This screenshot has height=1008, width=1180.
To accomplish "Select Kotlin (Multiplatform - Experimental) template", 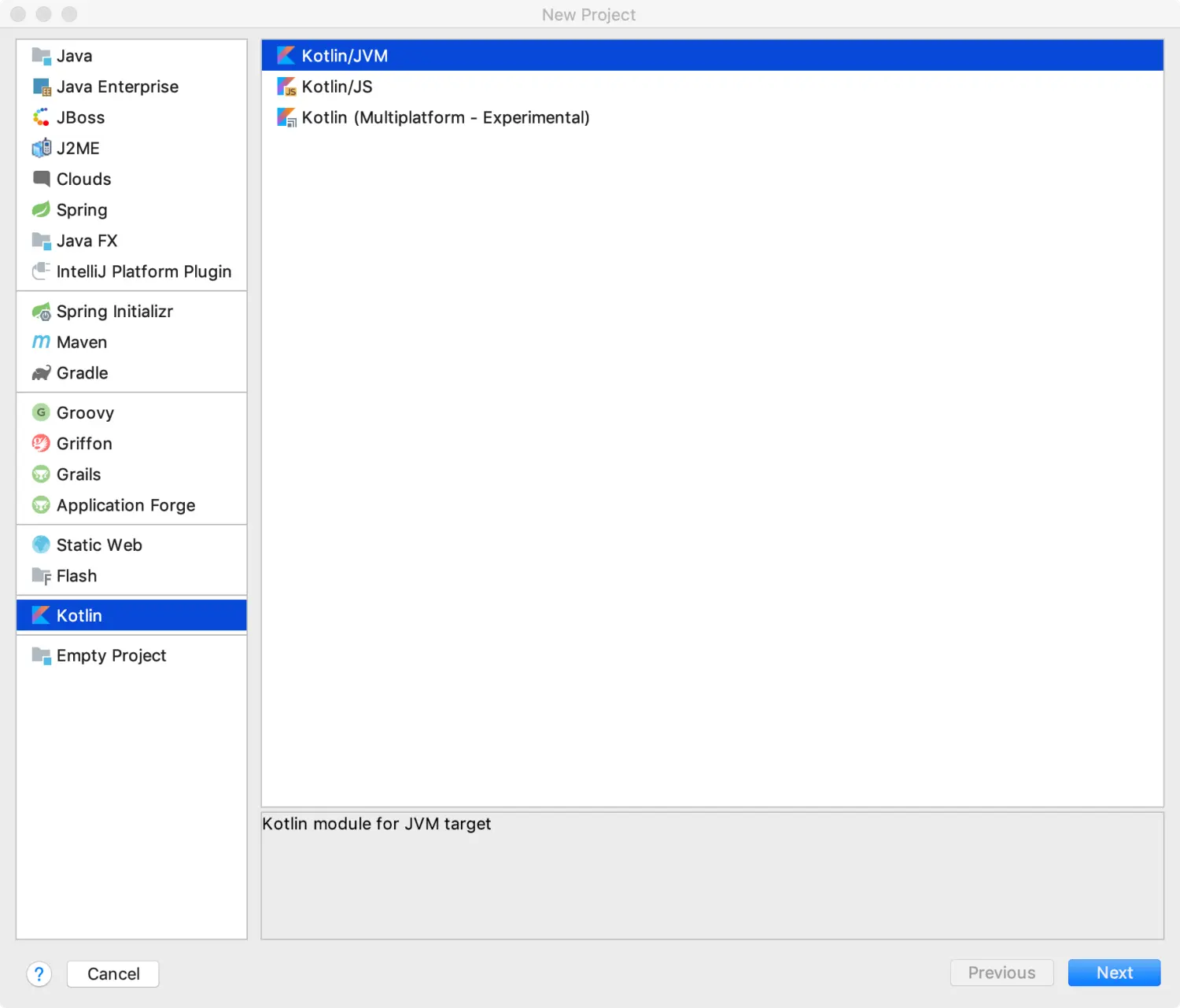I will [x=712, y=117].
